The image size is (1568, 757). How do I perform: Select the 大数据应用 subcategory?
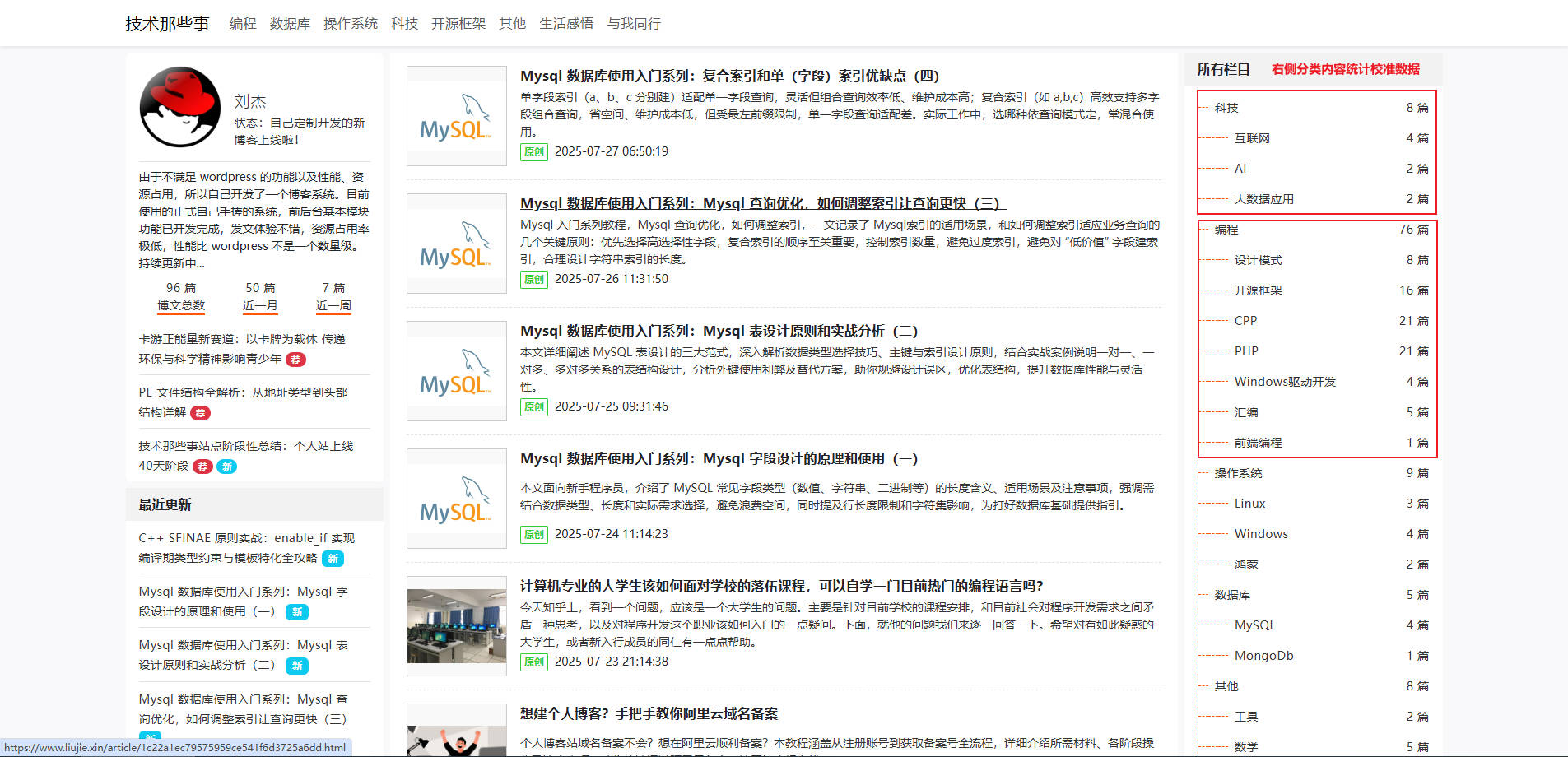pyautogui.click(x=1264, y=199)
